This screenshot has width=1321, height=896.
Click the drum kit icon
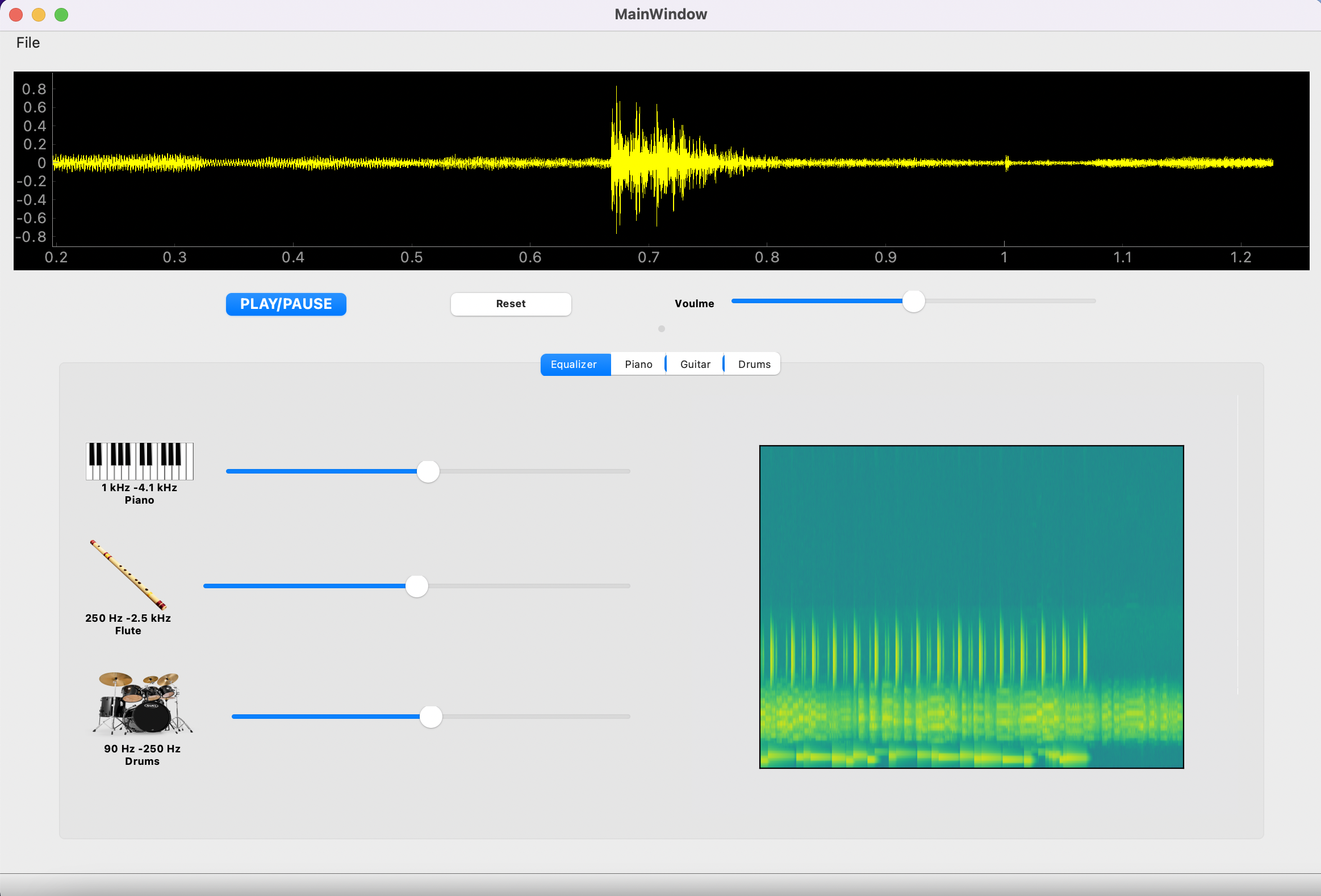(142, 704)
